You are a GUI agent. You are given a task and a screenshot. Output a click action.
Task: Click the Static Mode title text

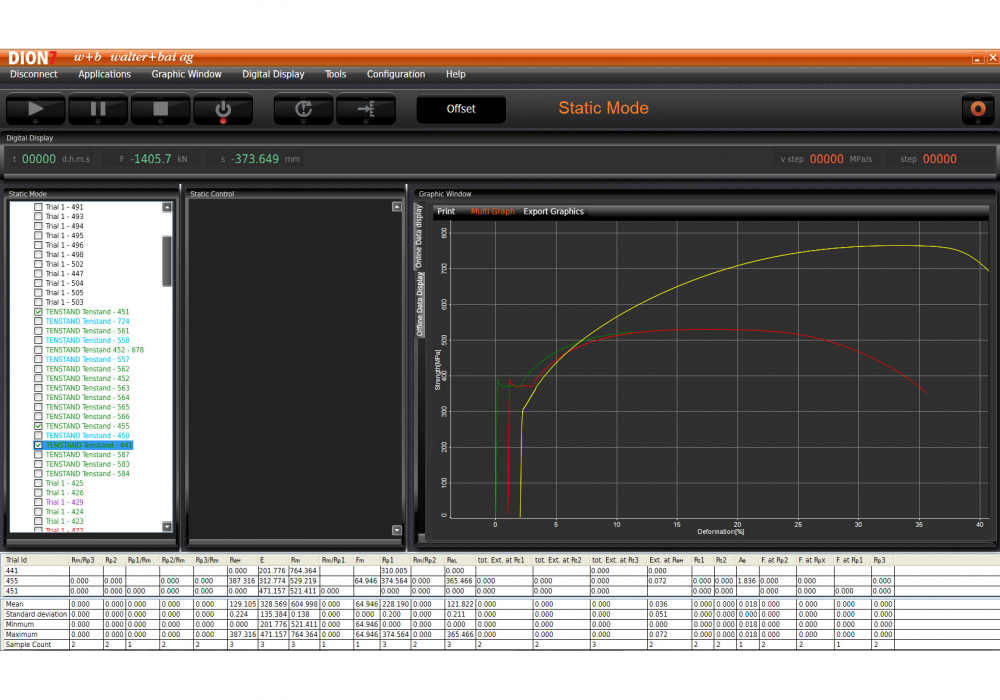click(603, 108)
